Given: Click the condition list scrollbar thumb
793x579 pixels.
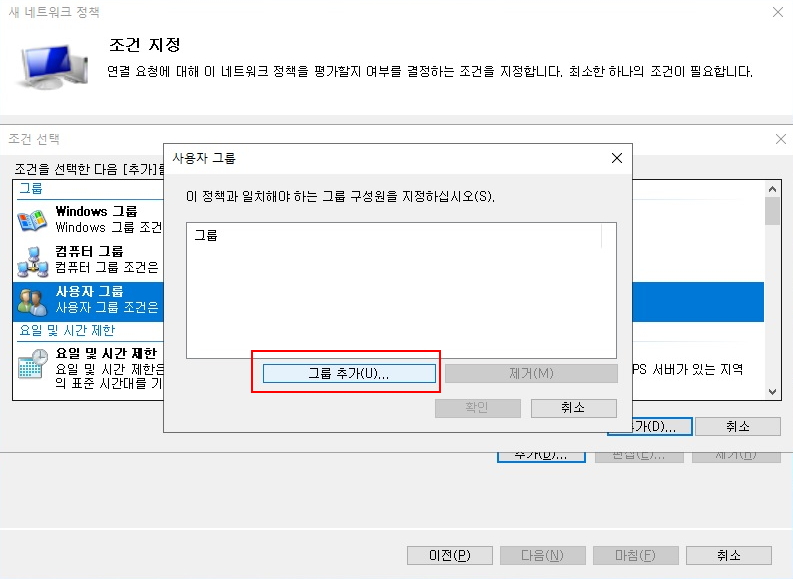Looking at the screenshot, I should coord(772,211).
